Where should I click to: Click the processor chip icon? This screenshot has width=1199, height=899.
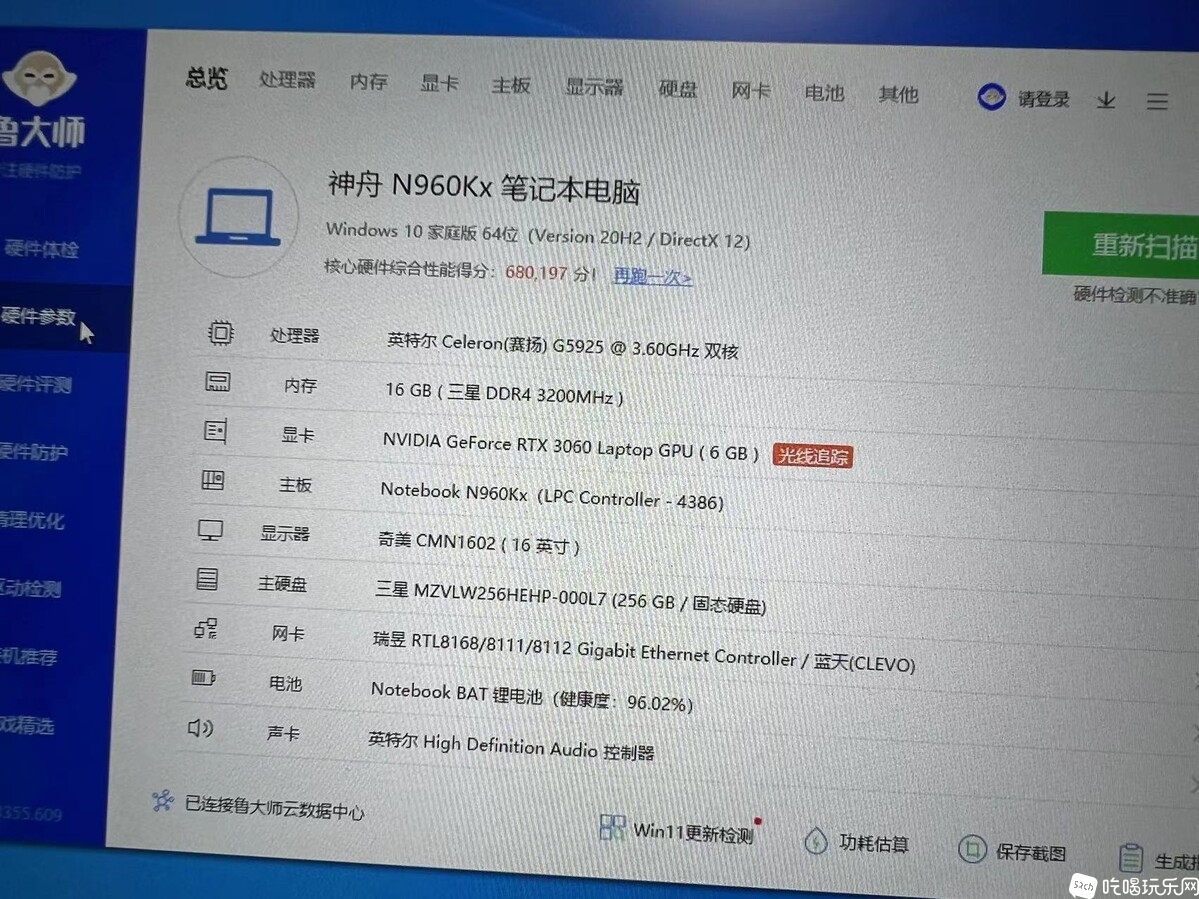[x=220, y=333]
